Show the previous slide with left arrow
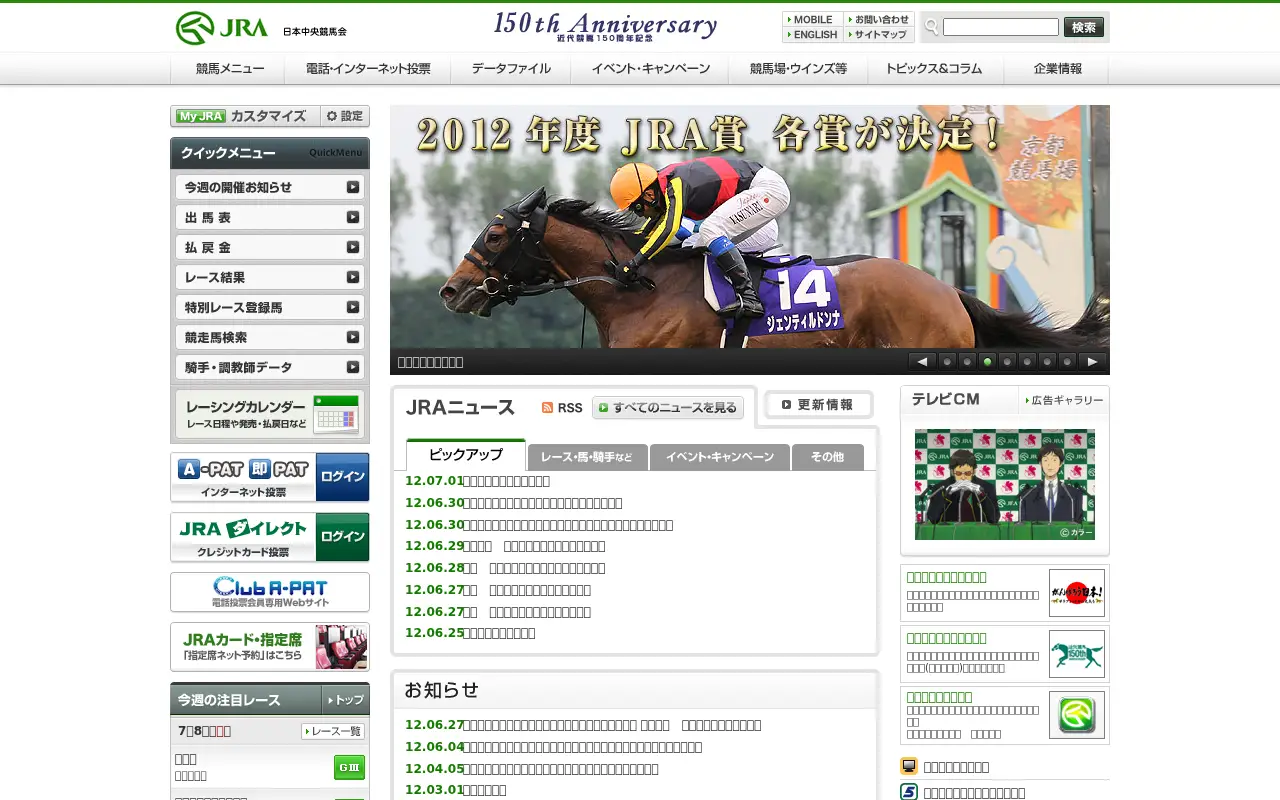The width and height of the screenshot is (1280, 800). [x=922, y=361]
